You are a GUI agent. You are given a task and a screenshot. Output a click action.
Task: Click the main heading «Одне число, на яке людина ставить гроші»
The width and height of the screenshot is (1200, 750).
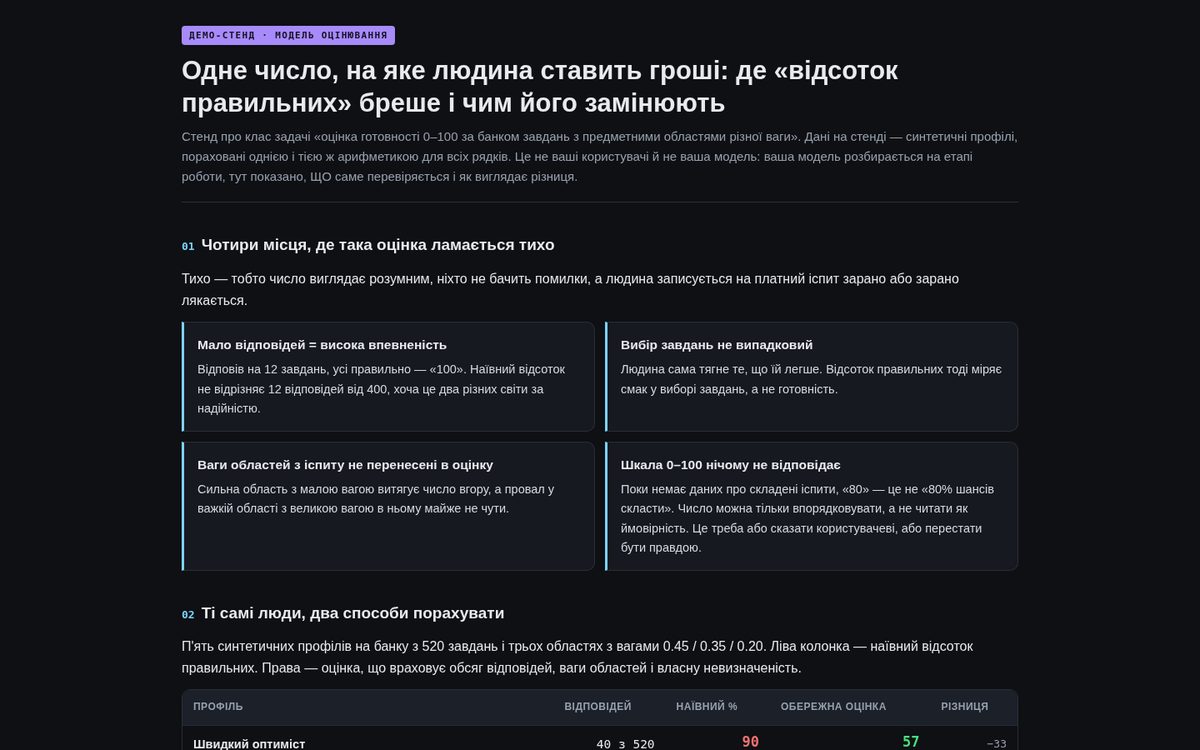click(x=540, y=87)
